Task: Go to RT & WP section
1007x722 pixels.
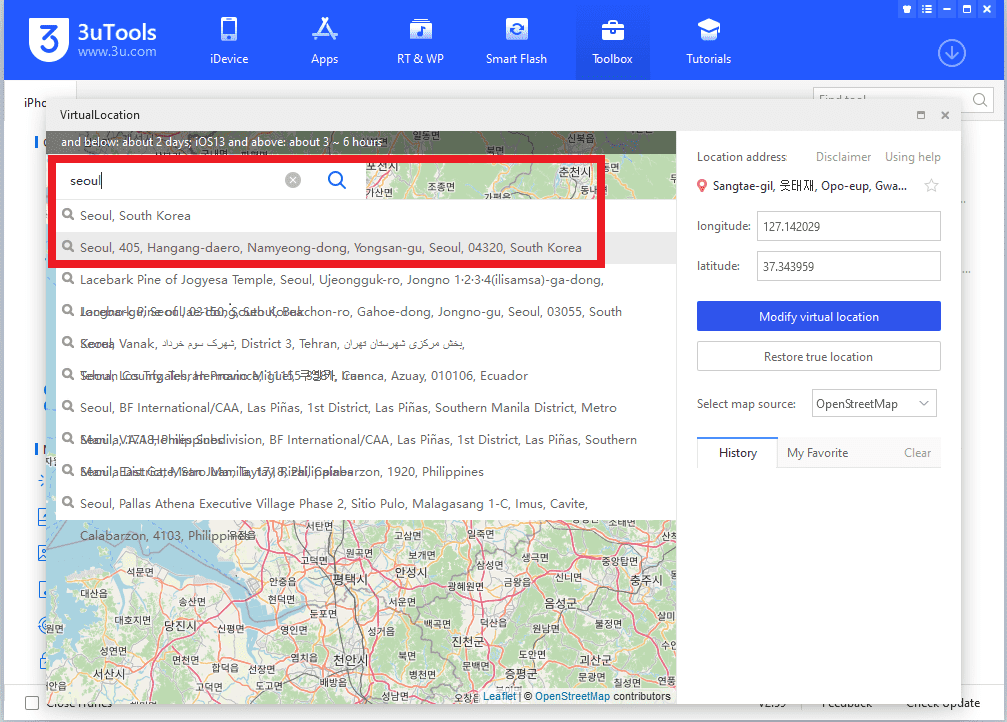Action: click(420, 41)
